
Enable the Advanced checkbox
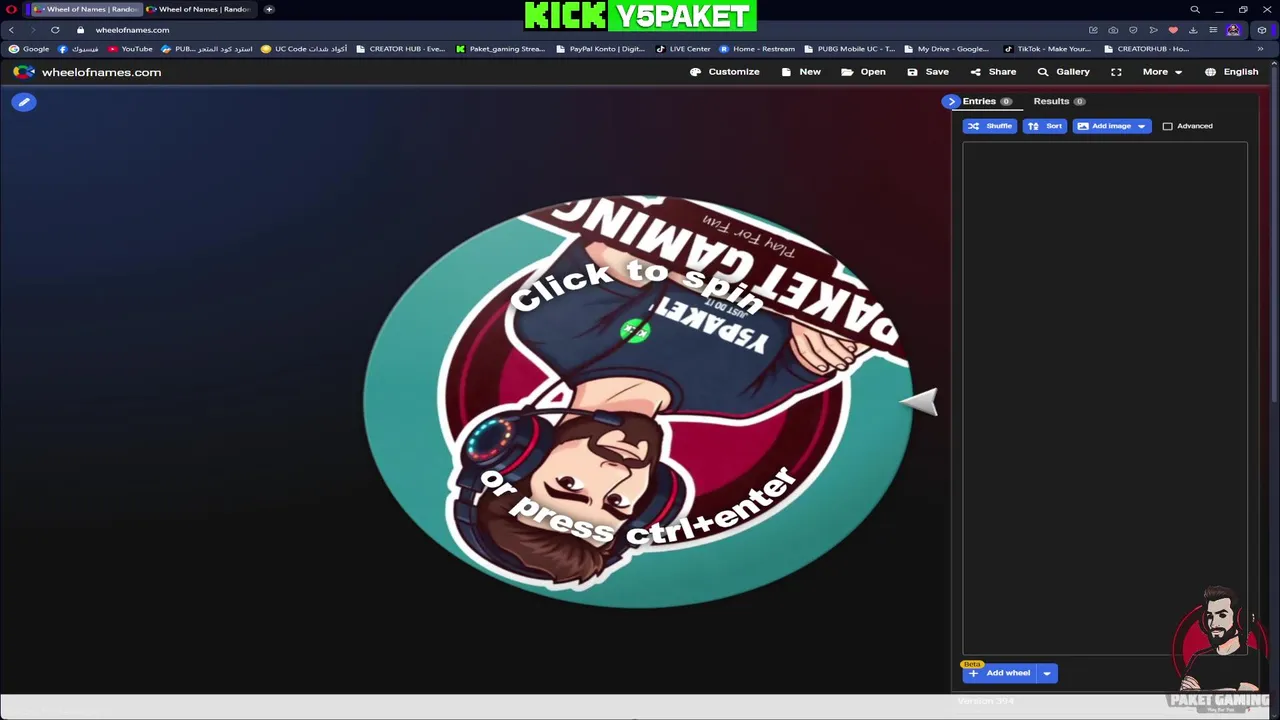[x=1167, y=126]
